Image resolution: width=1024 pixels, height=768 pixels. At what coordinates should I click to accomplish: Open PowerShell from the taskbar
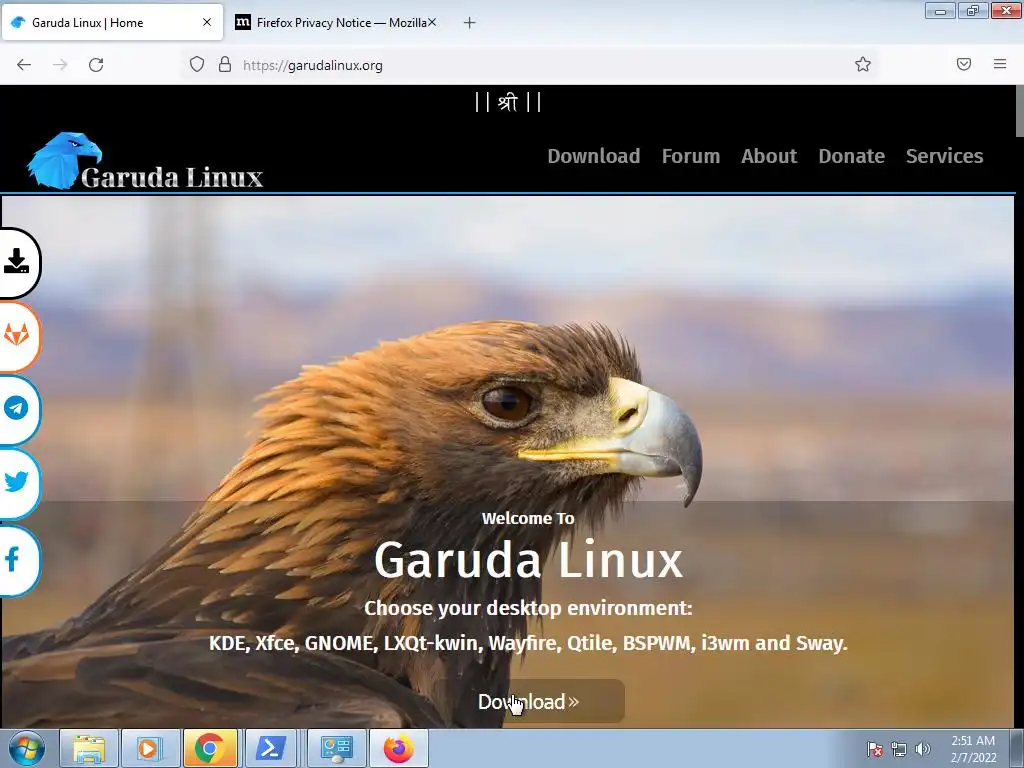(x=270, y=748)
